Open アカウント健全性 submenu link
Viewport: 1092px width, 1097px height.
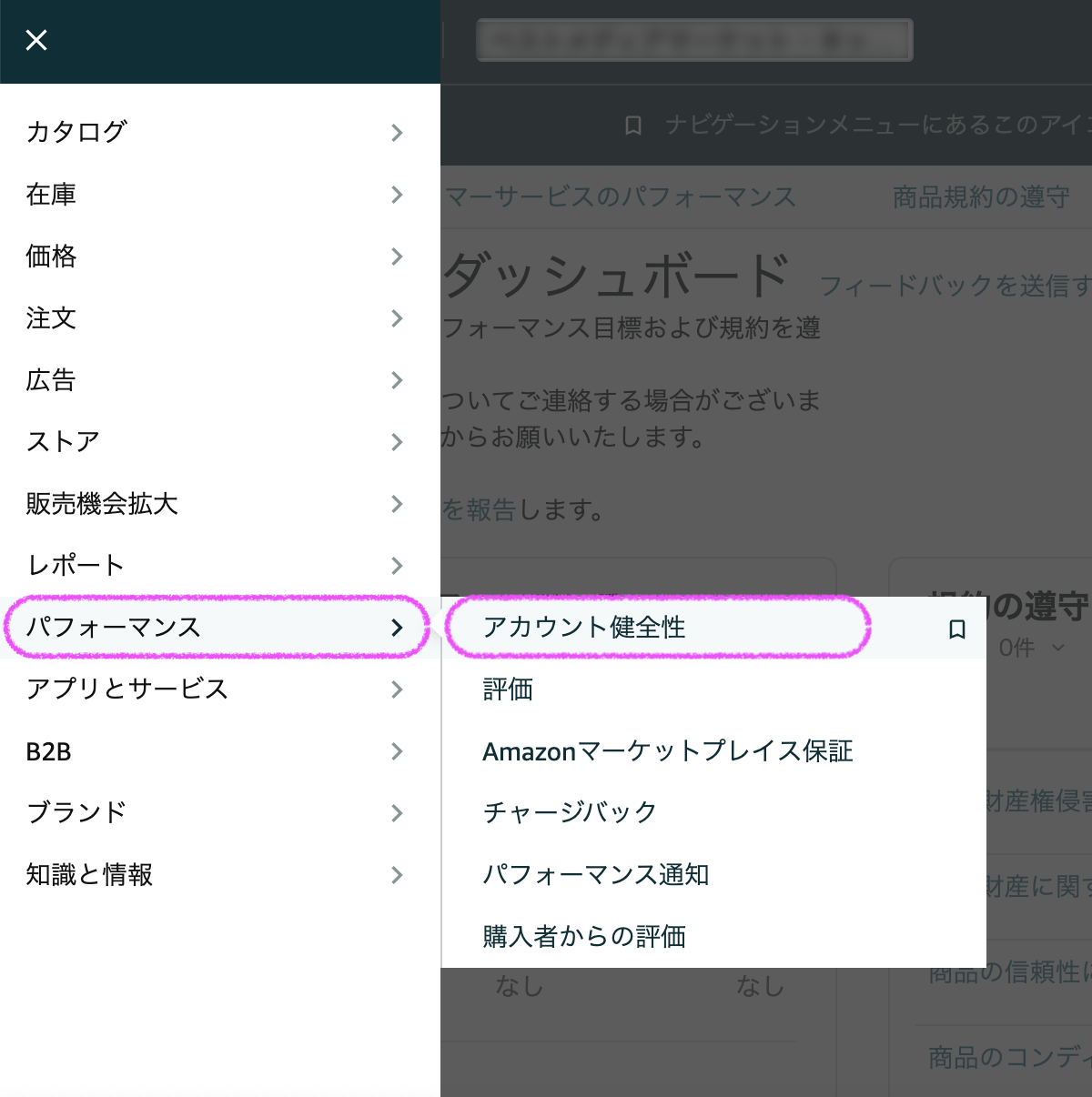click(x=584, y=627)
